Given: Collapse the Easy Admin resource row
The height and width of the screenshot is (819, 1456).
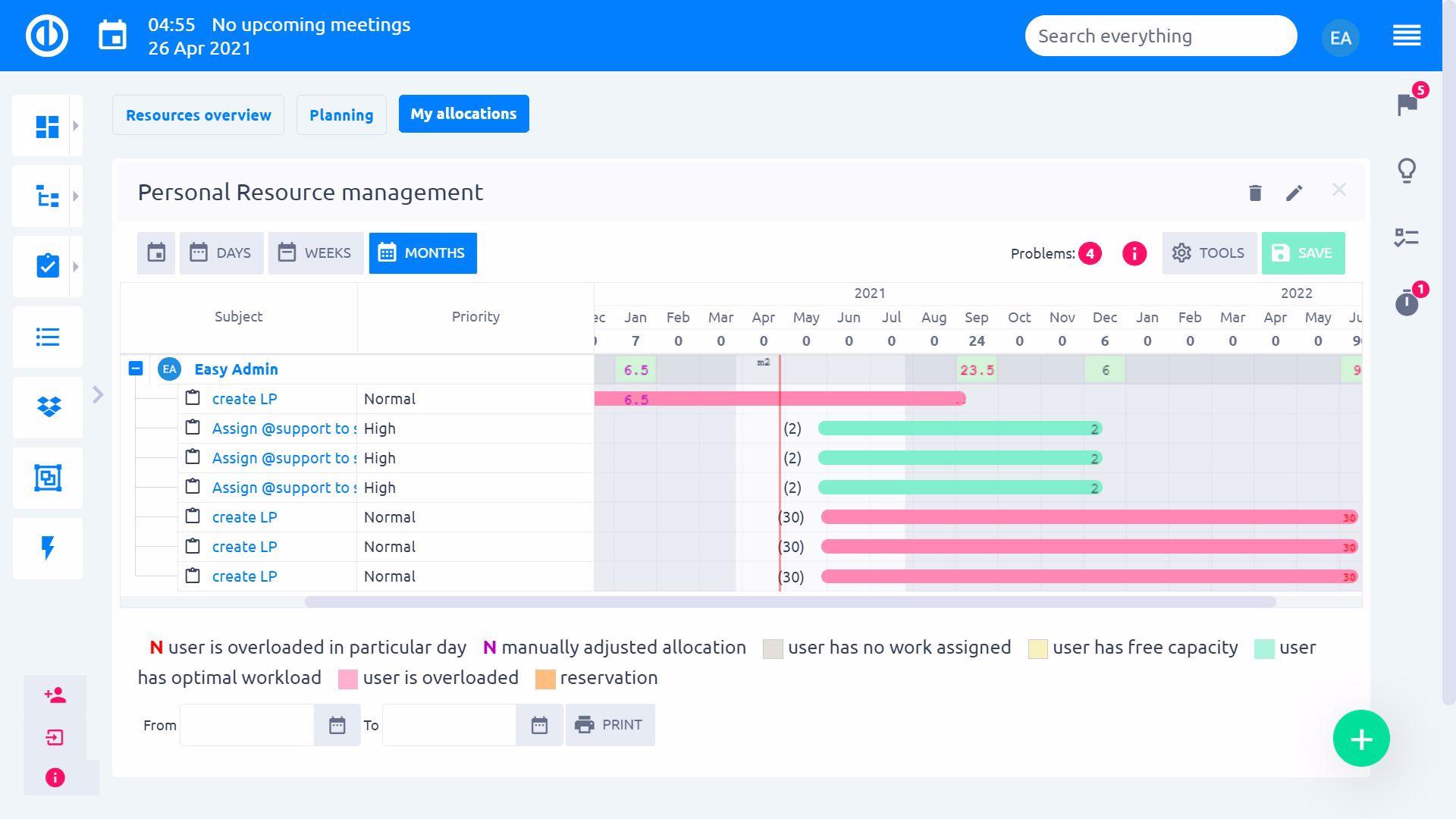Looking at the screenshot, I should click(136, 369).
